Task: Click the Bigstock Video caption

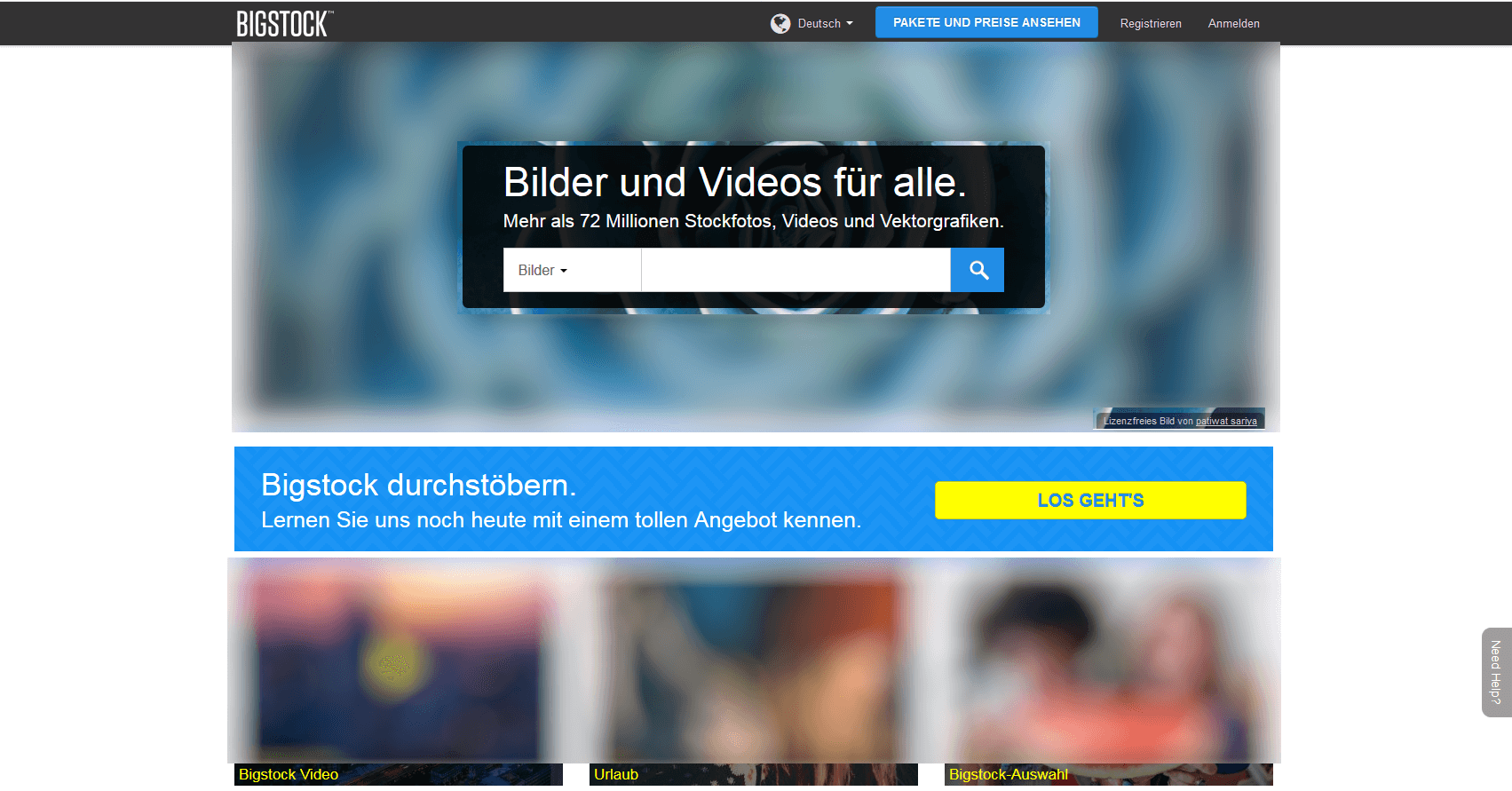Action: coord(289,774)
